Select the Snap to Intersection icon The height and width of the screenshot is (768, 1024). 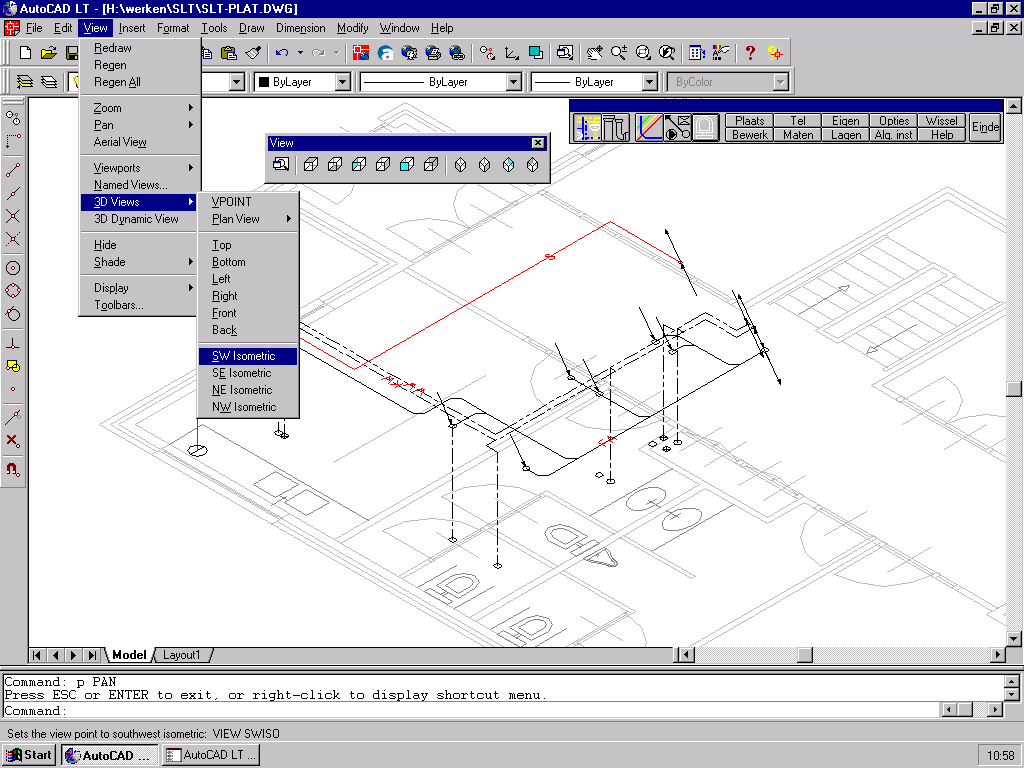(x=13, y=216)
